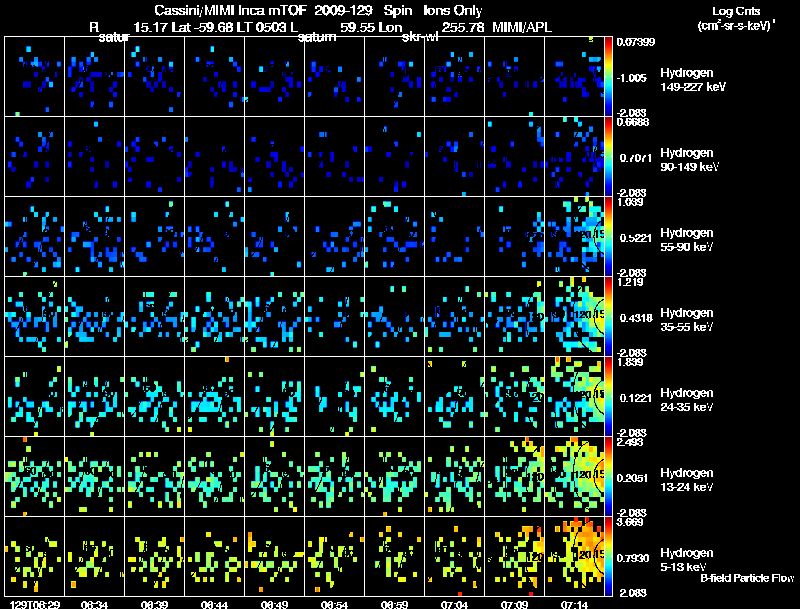Click the color bar beside Hydrogen 13-24 keV
The width and height of the screenshot is (800, 609).
point(608,477)
